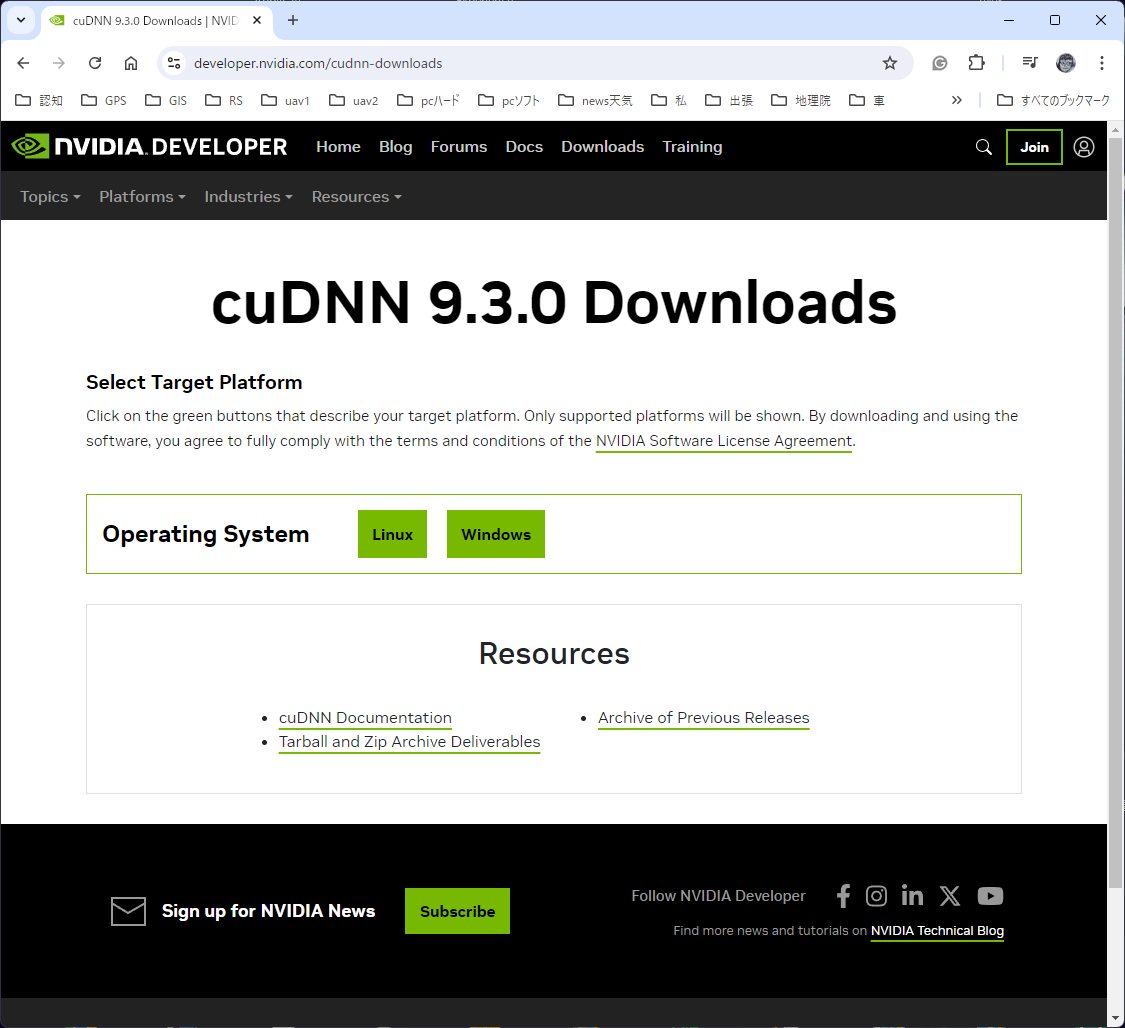Open the Archive of Previous Releases link
This screenshot has width=1125, height=1028.
tap(703, 717)
